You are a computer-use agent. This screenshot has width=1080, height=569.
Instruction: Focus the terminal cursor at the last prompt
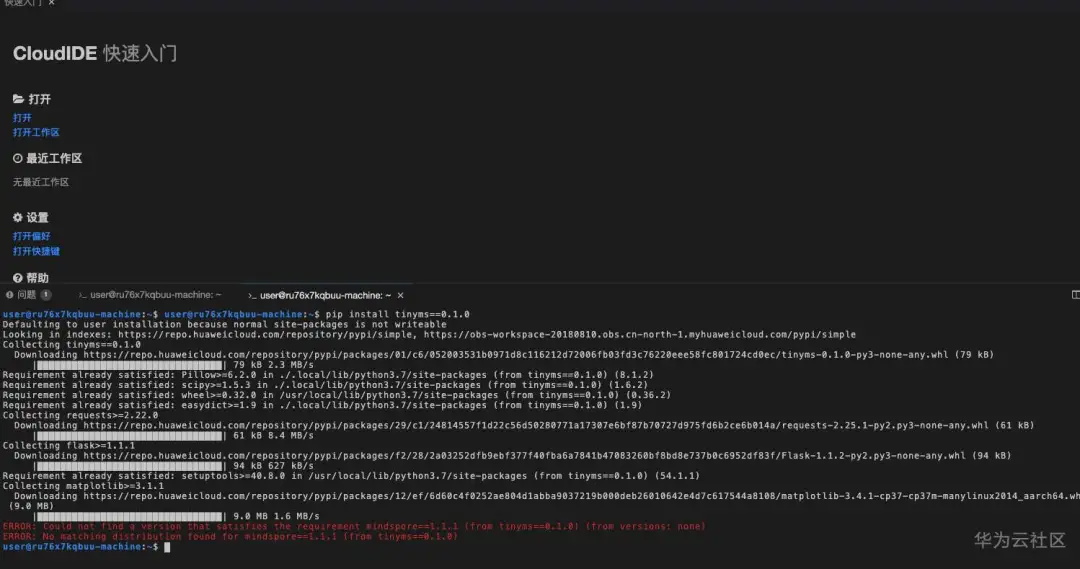(167, 547)
